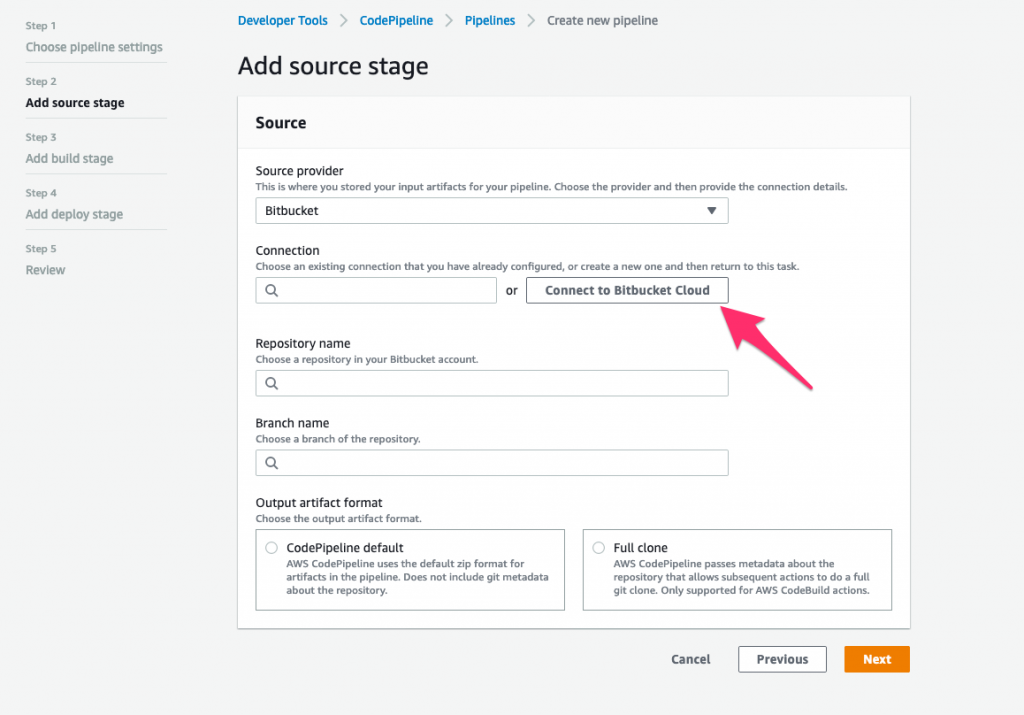Click the dropdown arrow on the Bitbucket selector
The height and width of the screenshot is (715, 1024).
tap(713, 211)
